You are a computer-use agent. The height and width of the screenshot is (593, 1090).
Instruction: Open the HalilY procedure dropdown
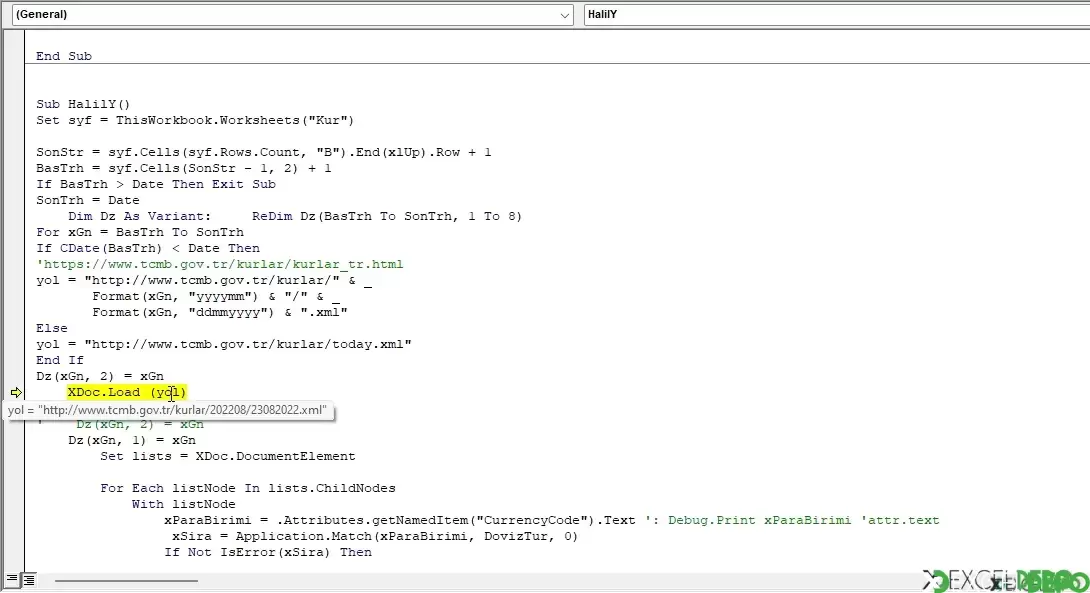837,15
